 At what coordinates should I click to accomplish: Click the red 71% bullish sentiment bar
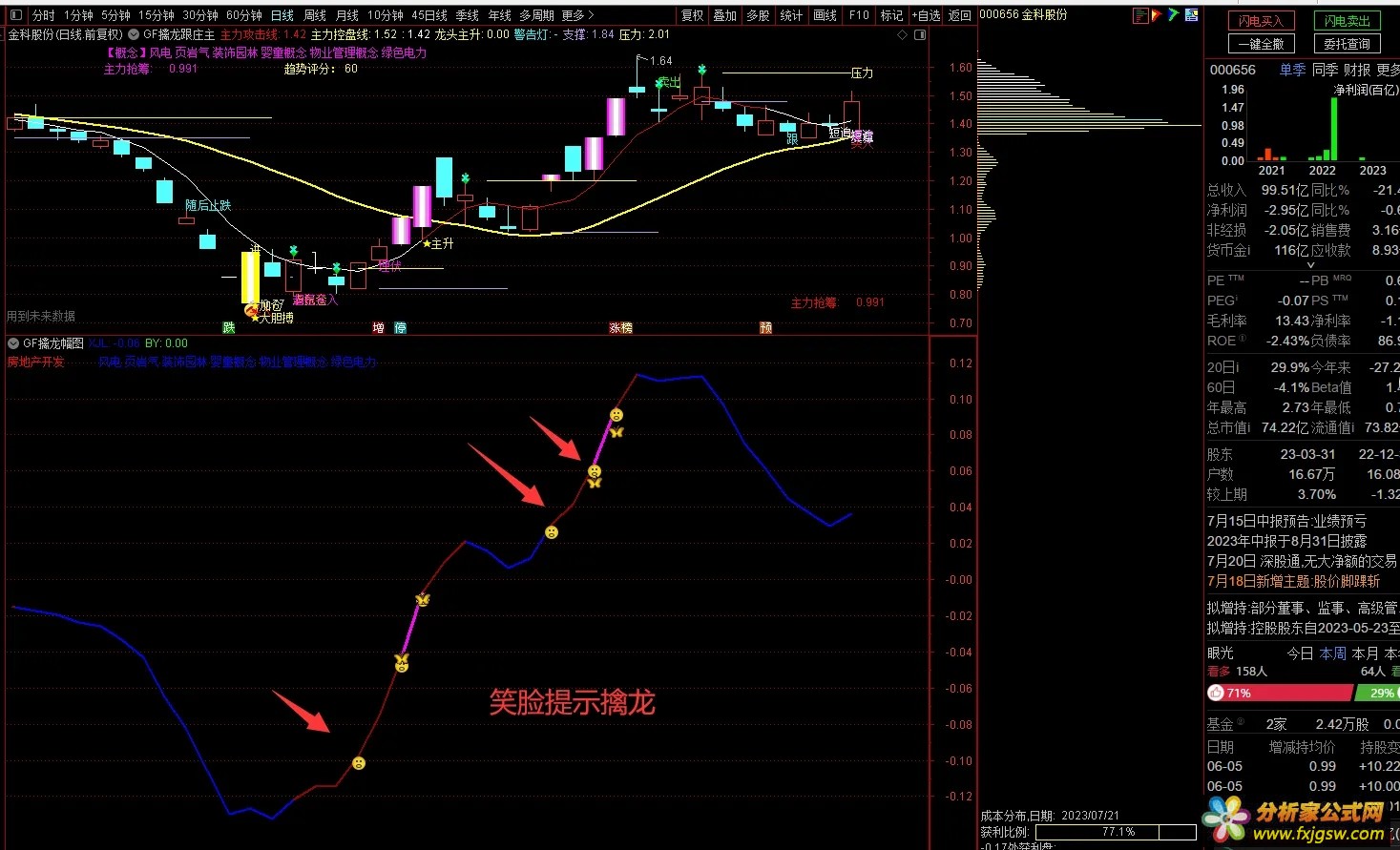pyautogui.click(x=1280, y=694)
